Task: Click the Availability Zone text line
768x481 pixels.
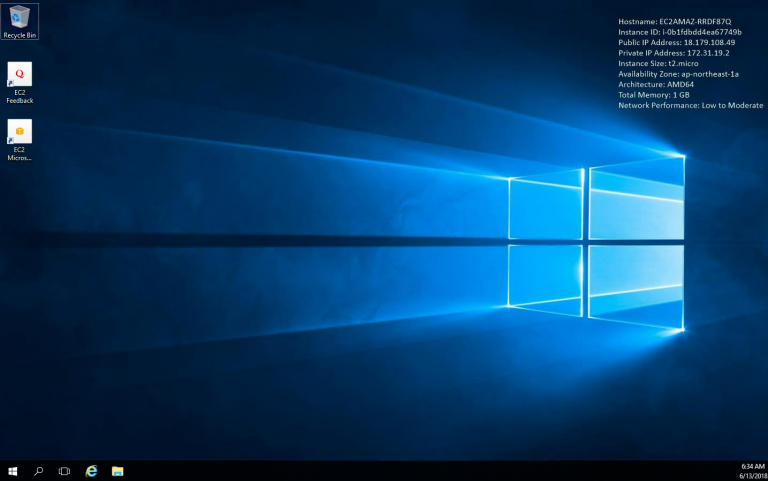Action: tap(678, 74)
